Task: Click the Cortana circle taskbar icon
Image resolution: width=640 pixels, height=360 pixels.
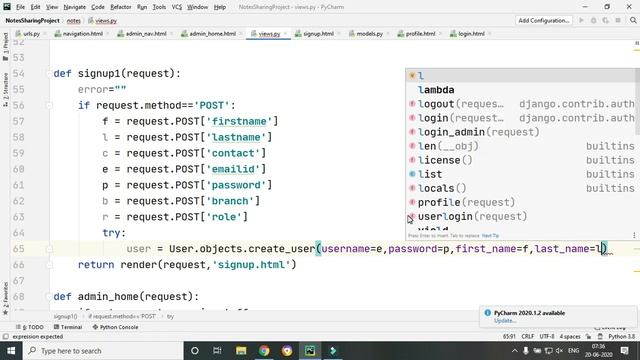Action: (x=195, y=351)
